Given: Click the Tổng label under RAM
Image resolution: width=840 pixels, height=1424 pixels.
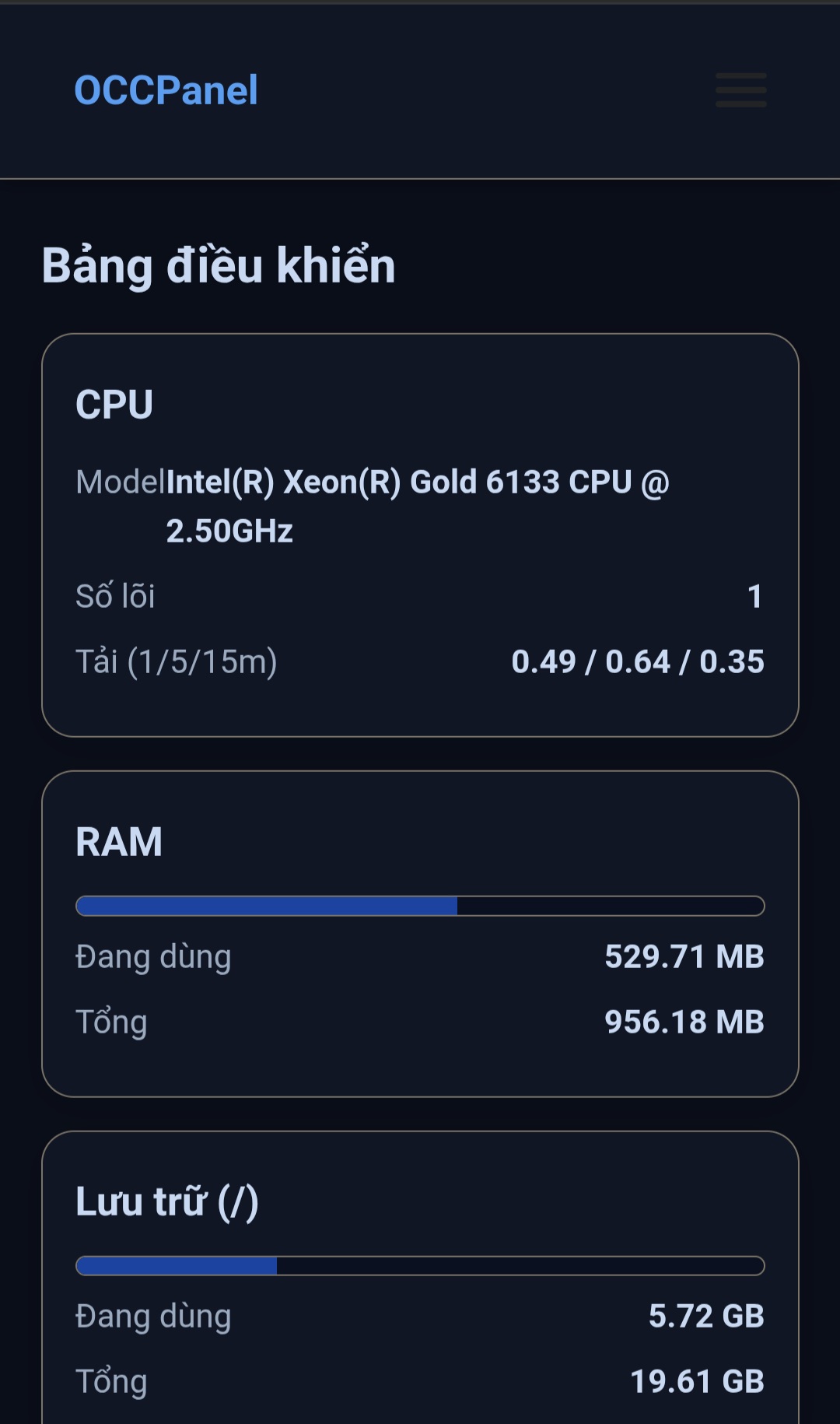Looking at the screenshot, I should [111, 1022].
